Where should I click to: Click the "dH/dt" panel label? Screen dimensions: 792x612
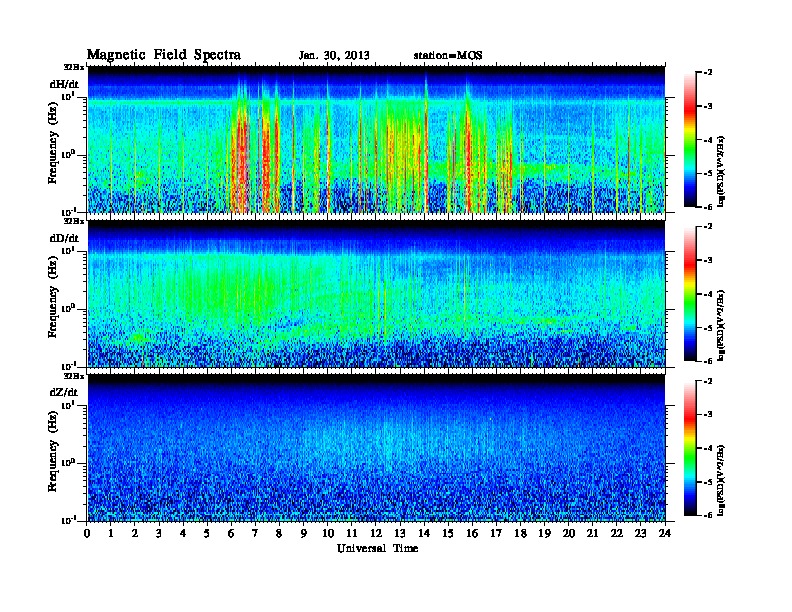point(64,84)
